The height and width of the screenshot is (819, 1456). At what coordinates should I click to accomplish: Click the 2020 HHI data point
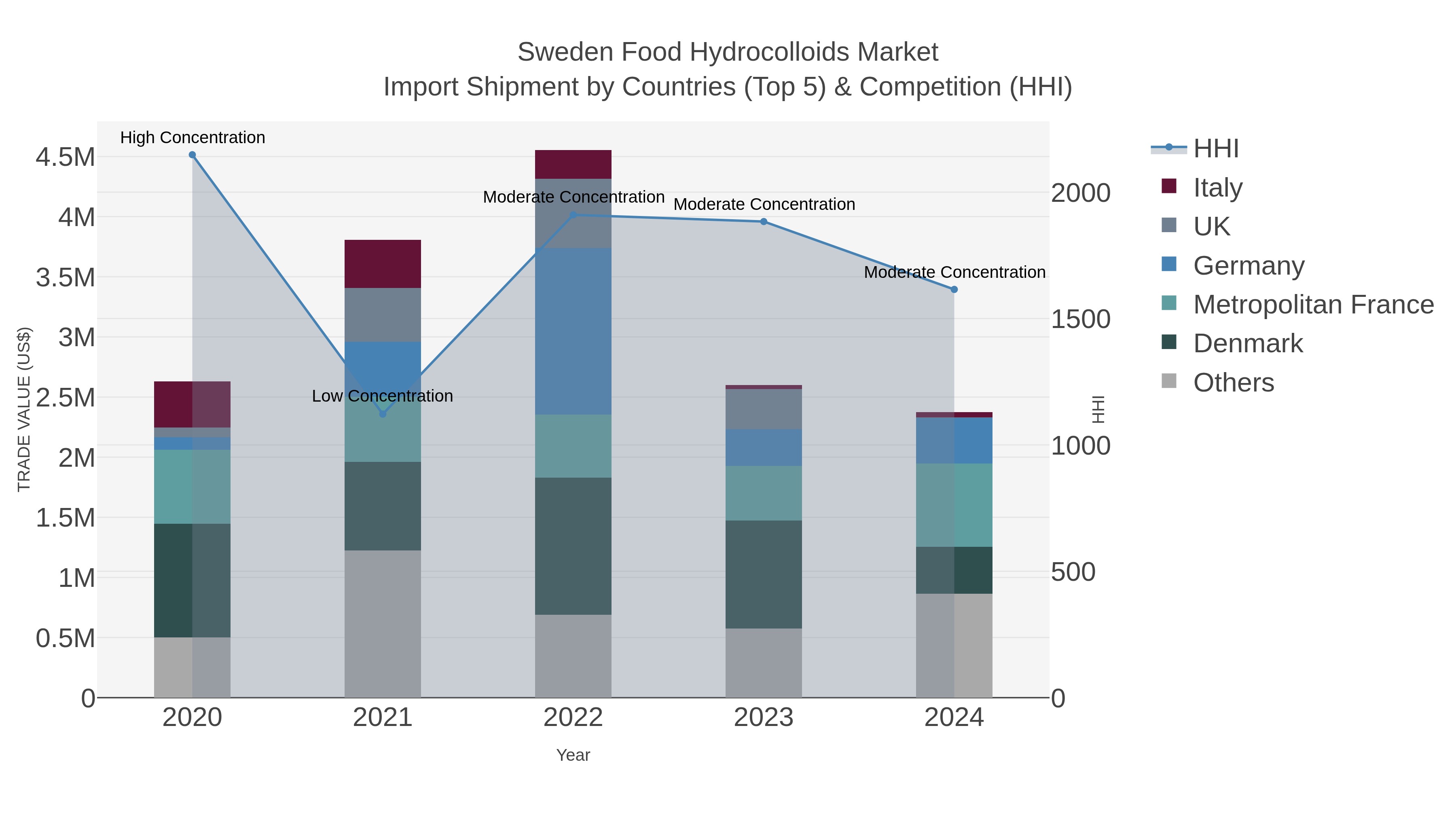click(192, 155)
